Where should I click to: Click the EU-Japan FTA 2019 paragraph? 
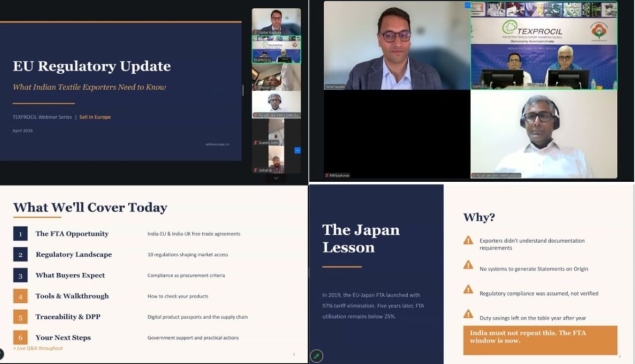coord(373,306)
